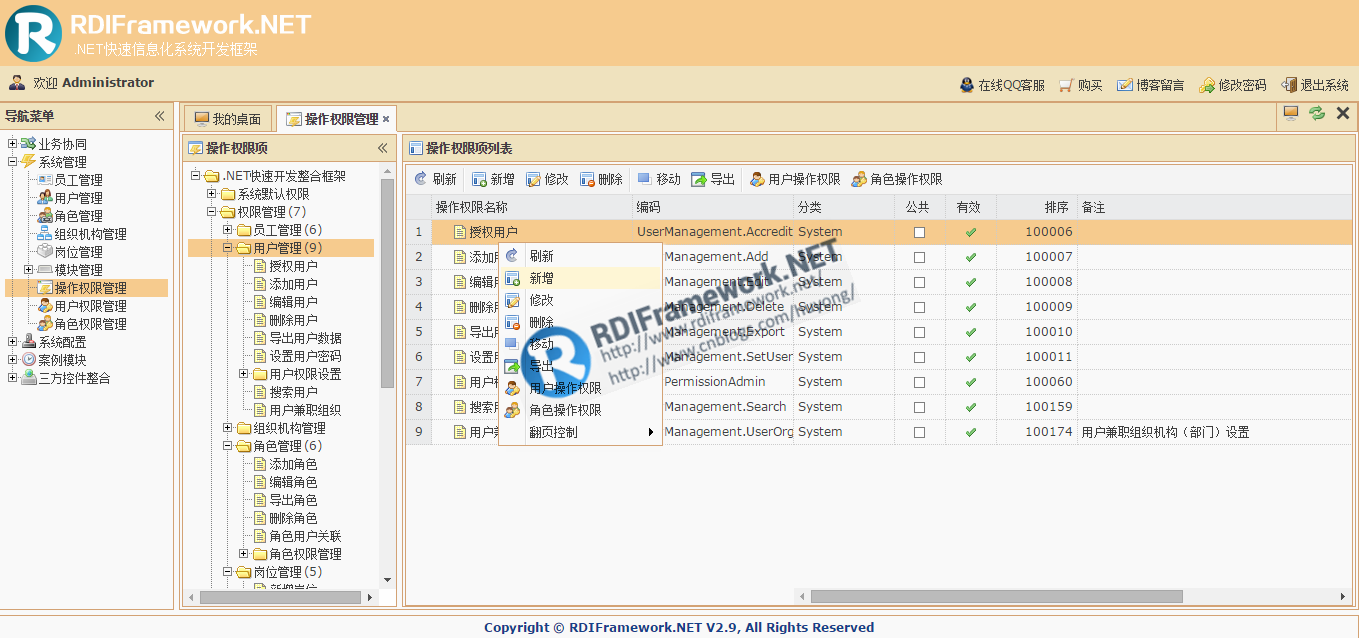
Task: Click the 修改密码 link in header
Action: [x=1232, y=85]
